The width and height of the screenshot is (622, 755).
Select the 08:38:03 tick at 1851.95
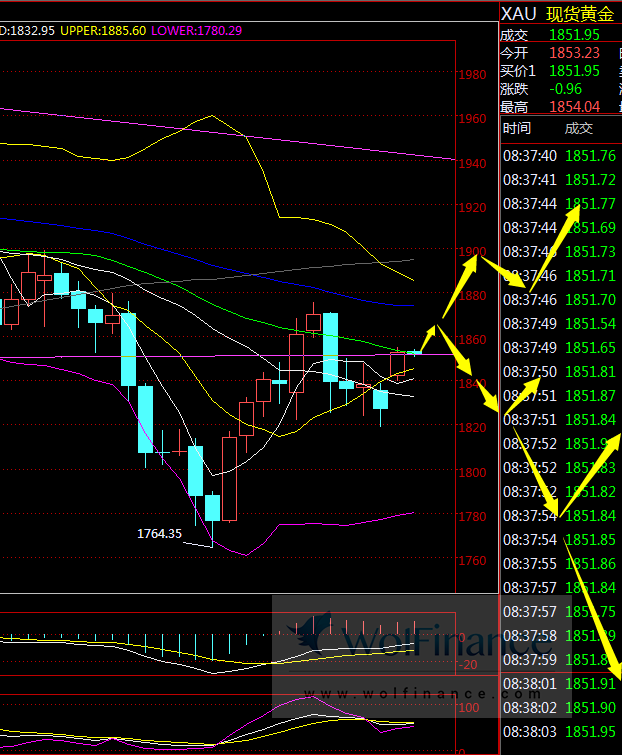[x=590, y=732]
